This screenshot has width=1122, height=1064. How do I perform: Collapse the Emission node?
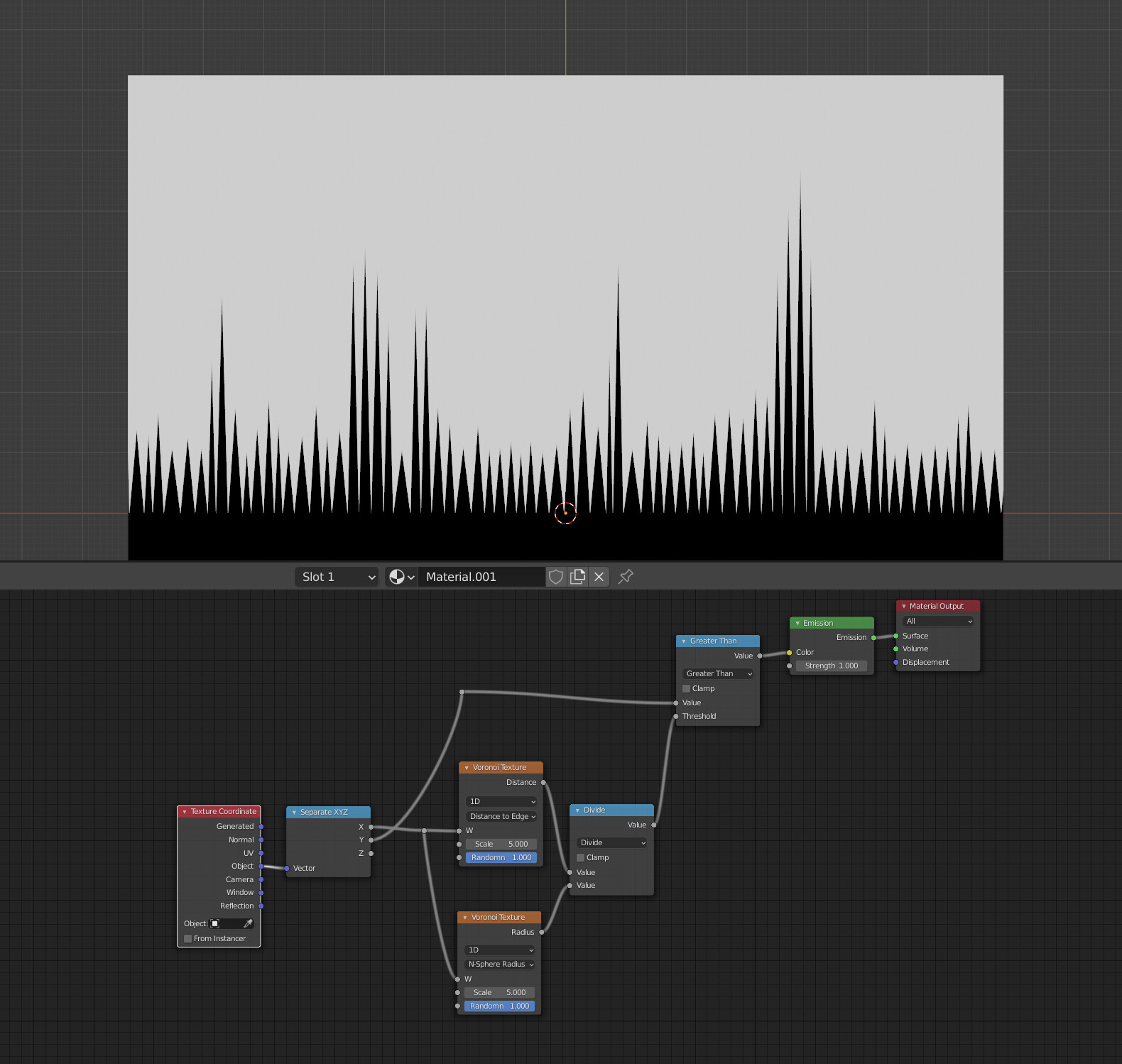797,624
